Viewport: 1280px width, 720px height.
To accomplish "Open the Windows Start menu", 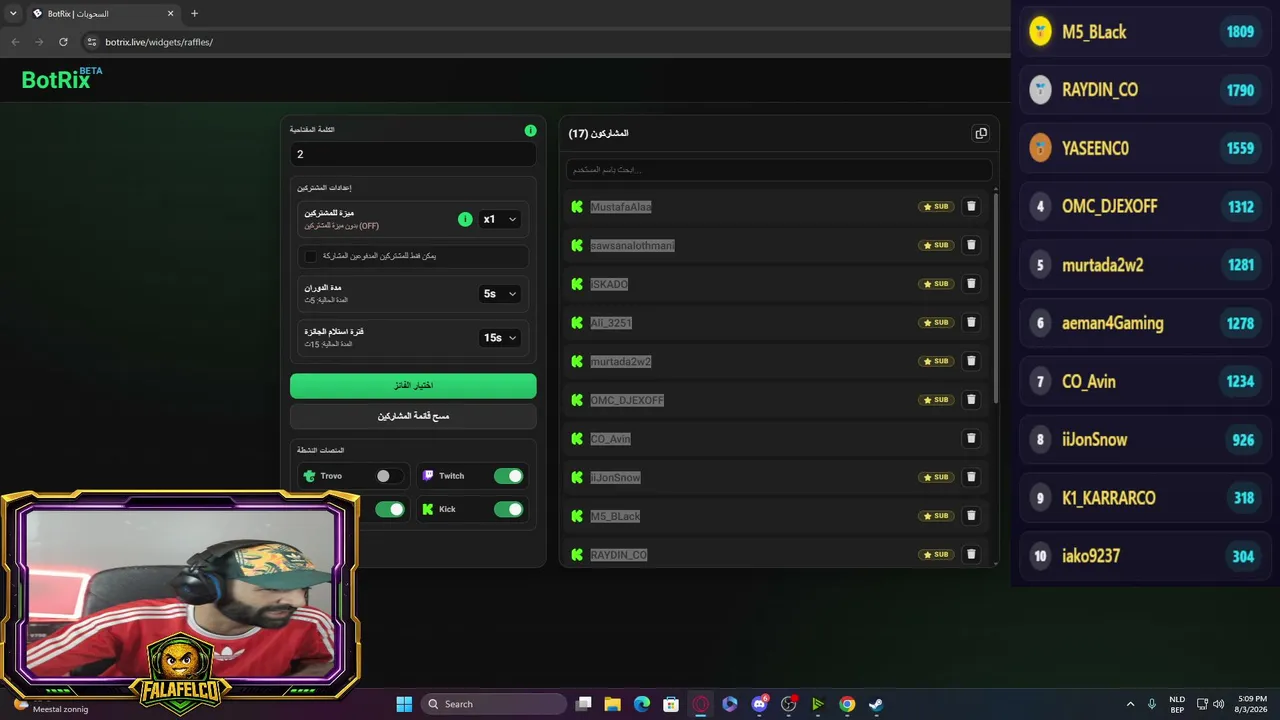I will click(x=404, y=704).
